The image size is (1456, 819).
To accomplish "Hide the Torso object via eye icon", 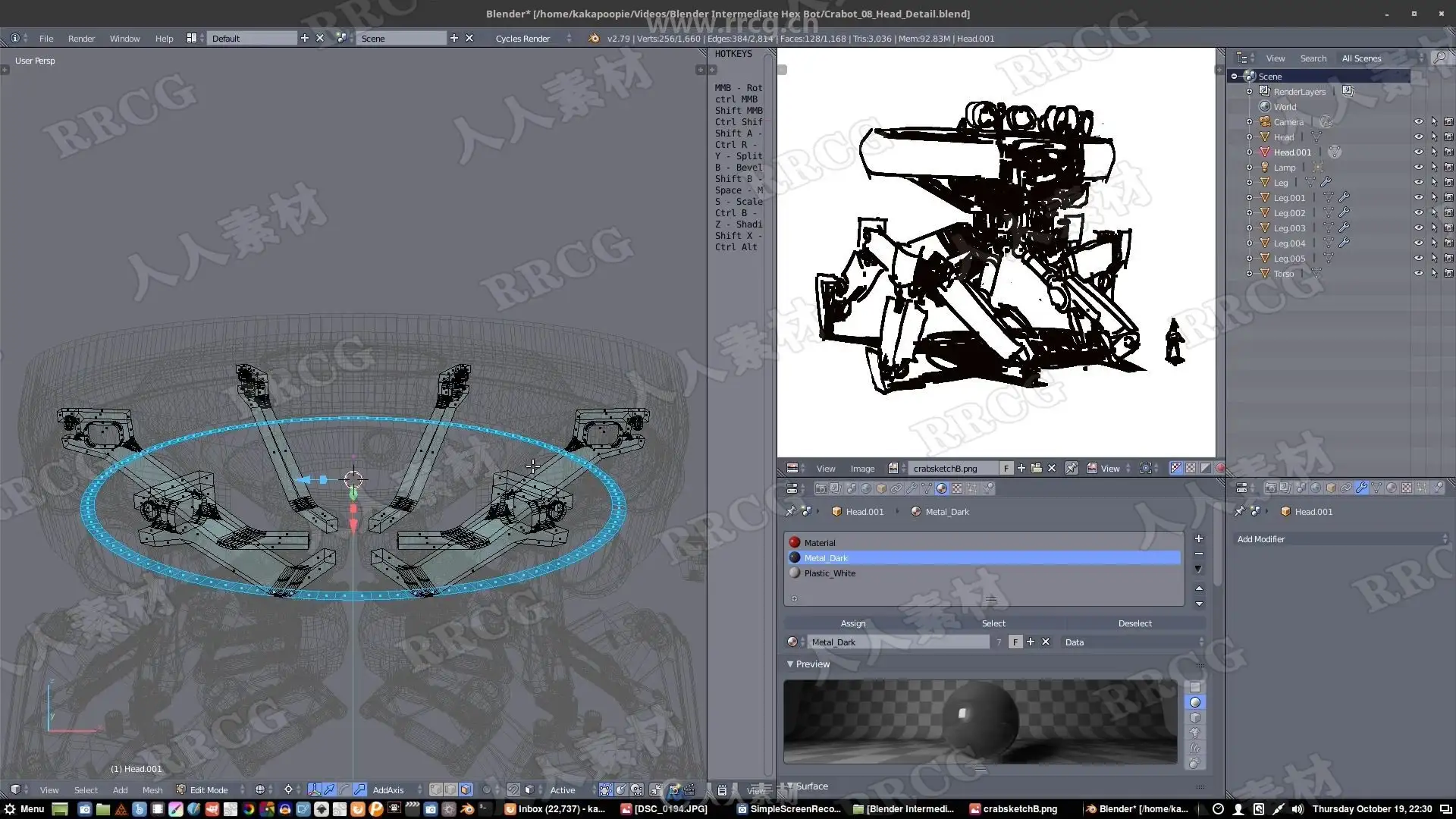I will coord(1418,274).
